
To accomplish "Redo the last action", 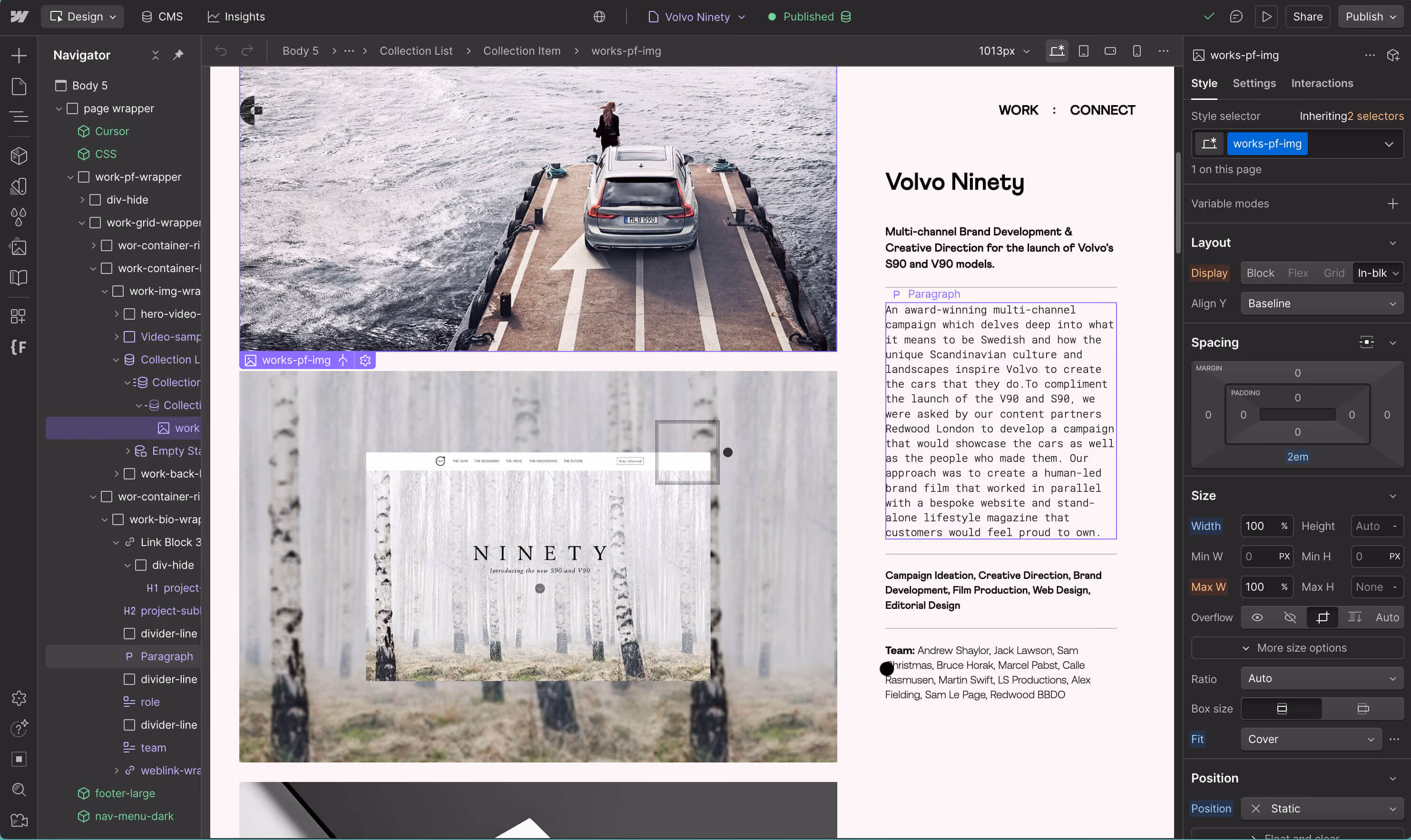I will pyautogui.click(x=247, y=51).
